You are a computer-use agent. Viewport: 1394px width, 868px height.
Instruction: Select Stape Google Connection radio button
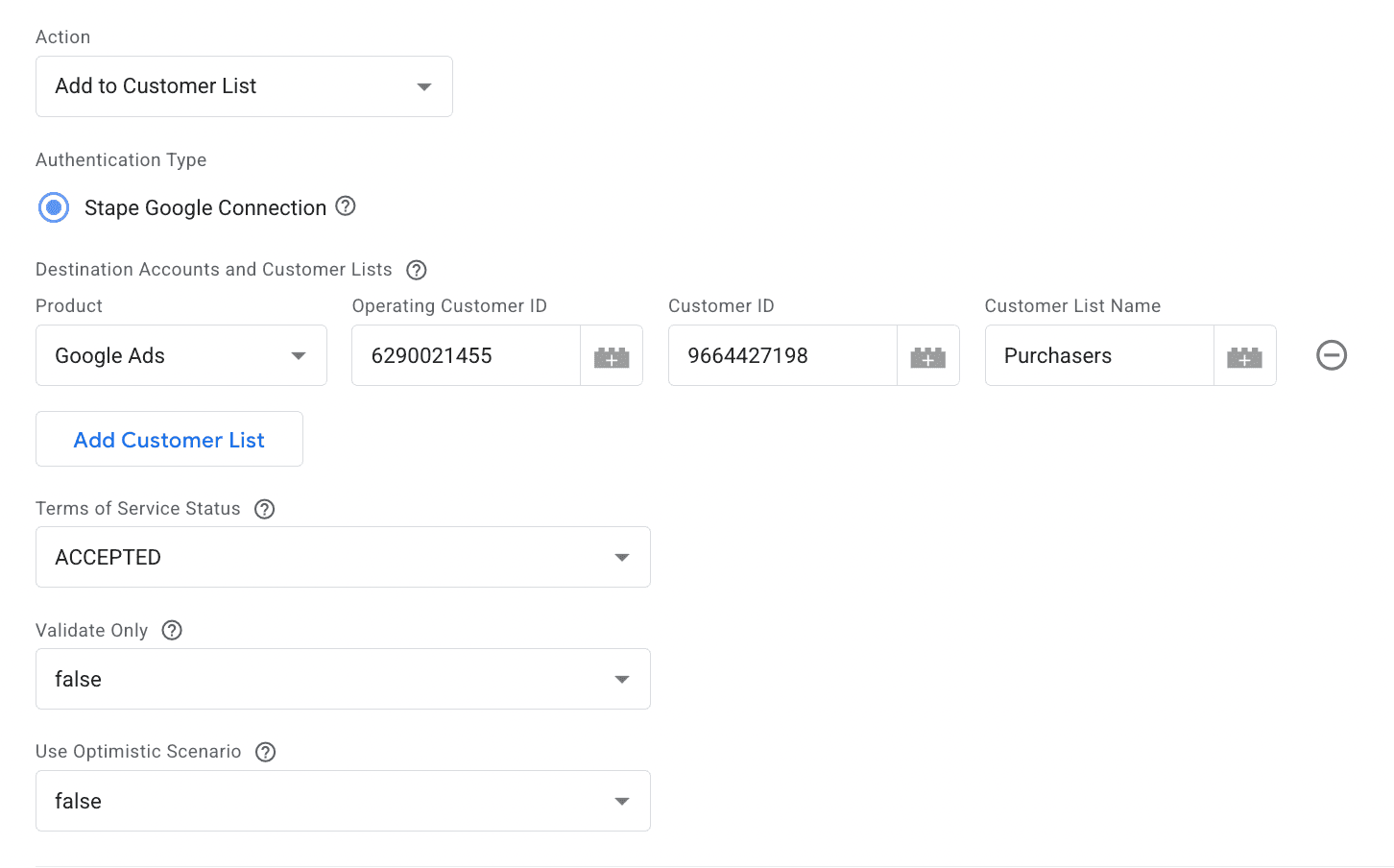(54, 207)
